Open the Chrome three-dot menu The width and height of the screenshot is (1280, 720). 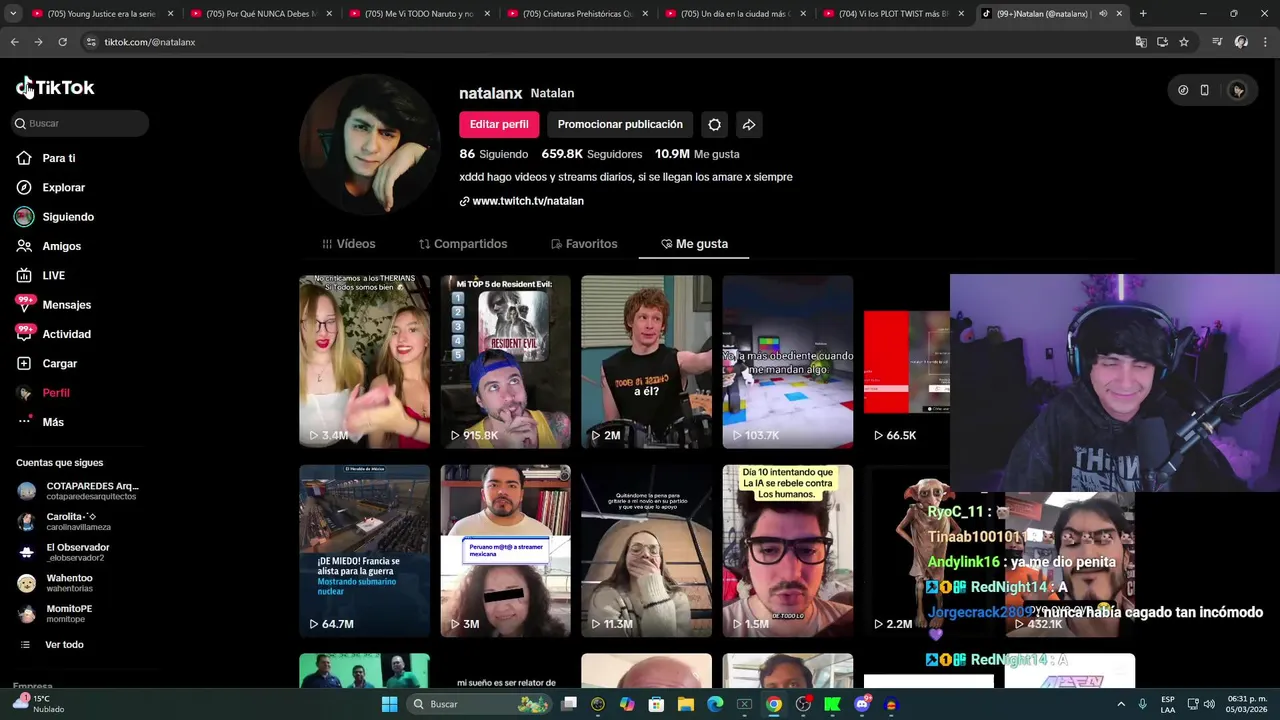(1265, 42)
